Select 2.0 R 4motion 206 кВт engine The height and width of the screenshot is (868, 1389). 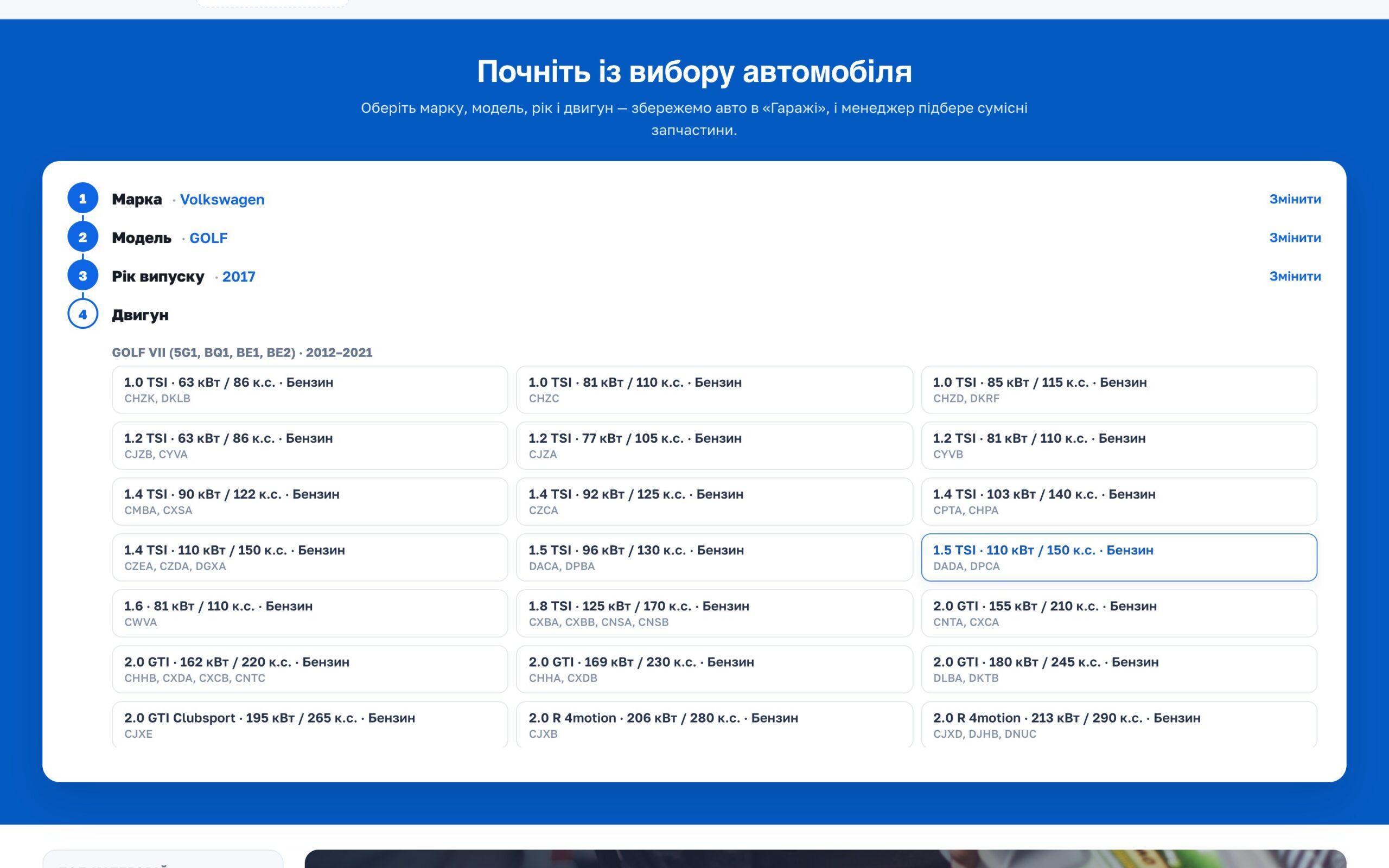714,724
